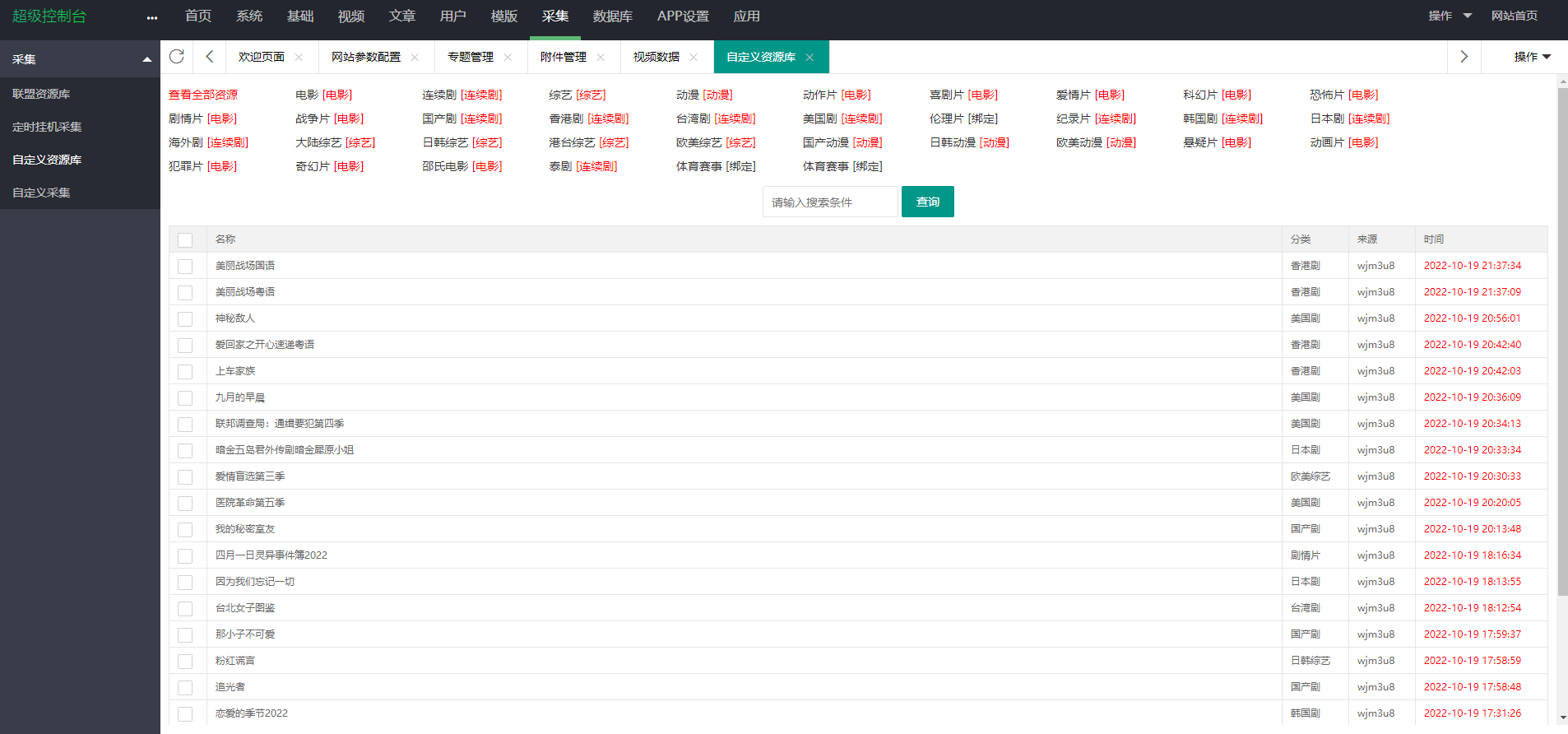The height and width of the screenshot is (734, 1568).
Task: Open the 数据库 top menu
Action: click(613, 16)
